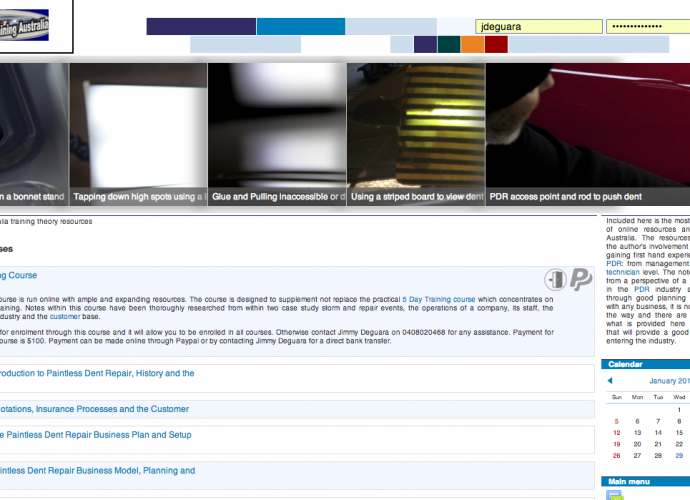Open the first course title ending 'g Course'
The width and height of the screenshot is (690, 500).
coord(18,275)
